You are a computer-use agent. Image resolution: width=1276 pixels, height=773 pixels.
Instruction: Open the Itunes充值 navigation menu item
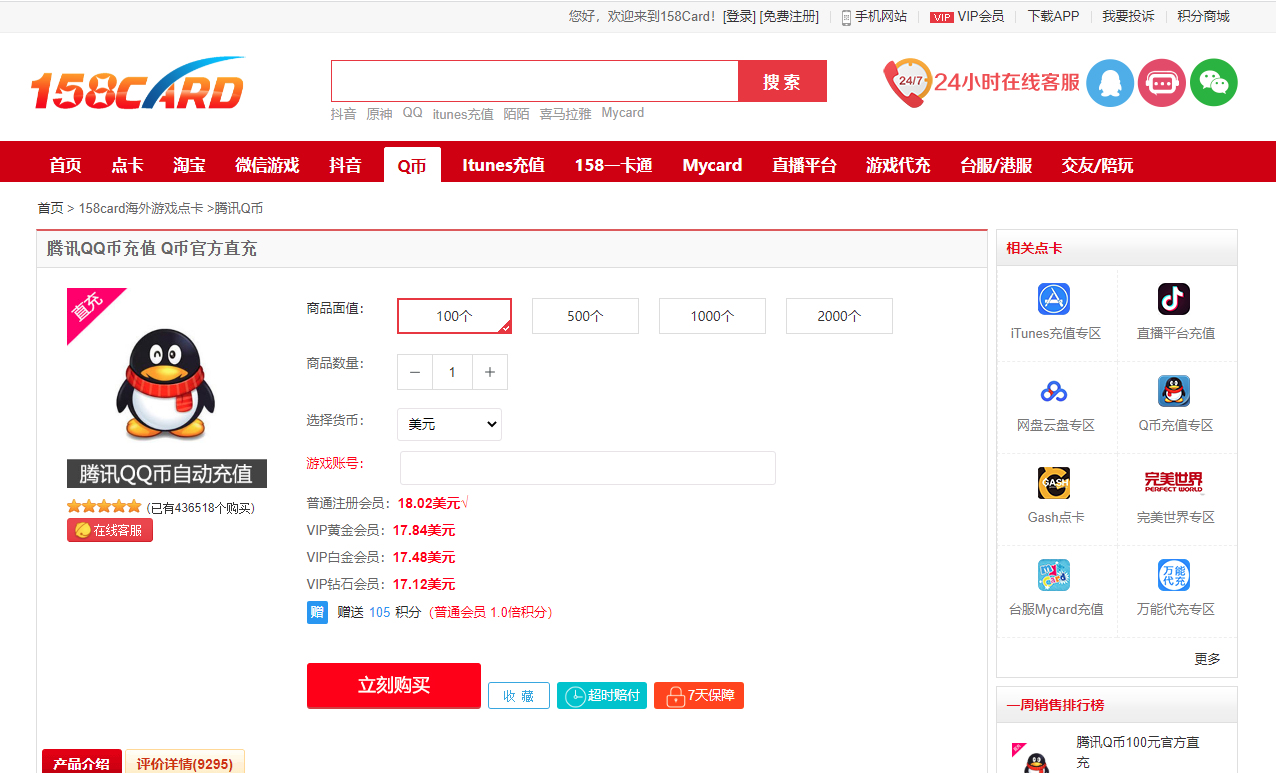(503, 165)
